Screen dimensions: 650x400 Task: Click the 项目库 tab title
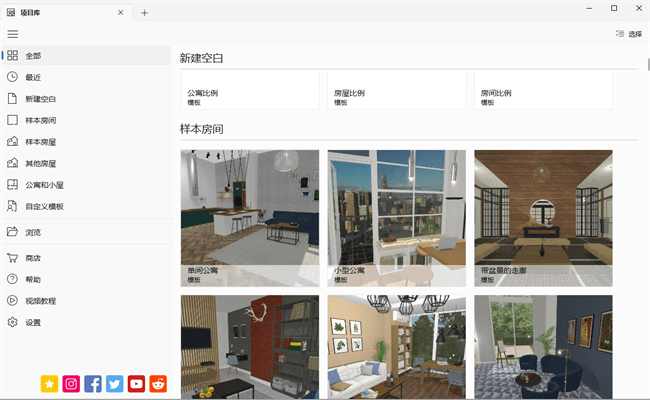[x=30, y=13]
